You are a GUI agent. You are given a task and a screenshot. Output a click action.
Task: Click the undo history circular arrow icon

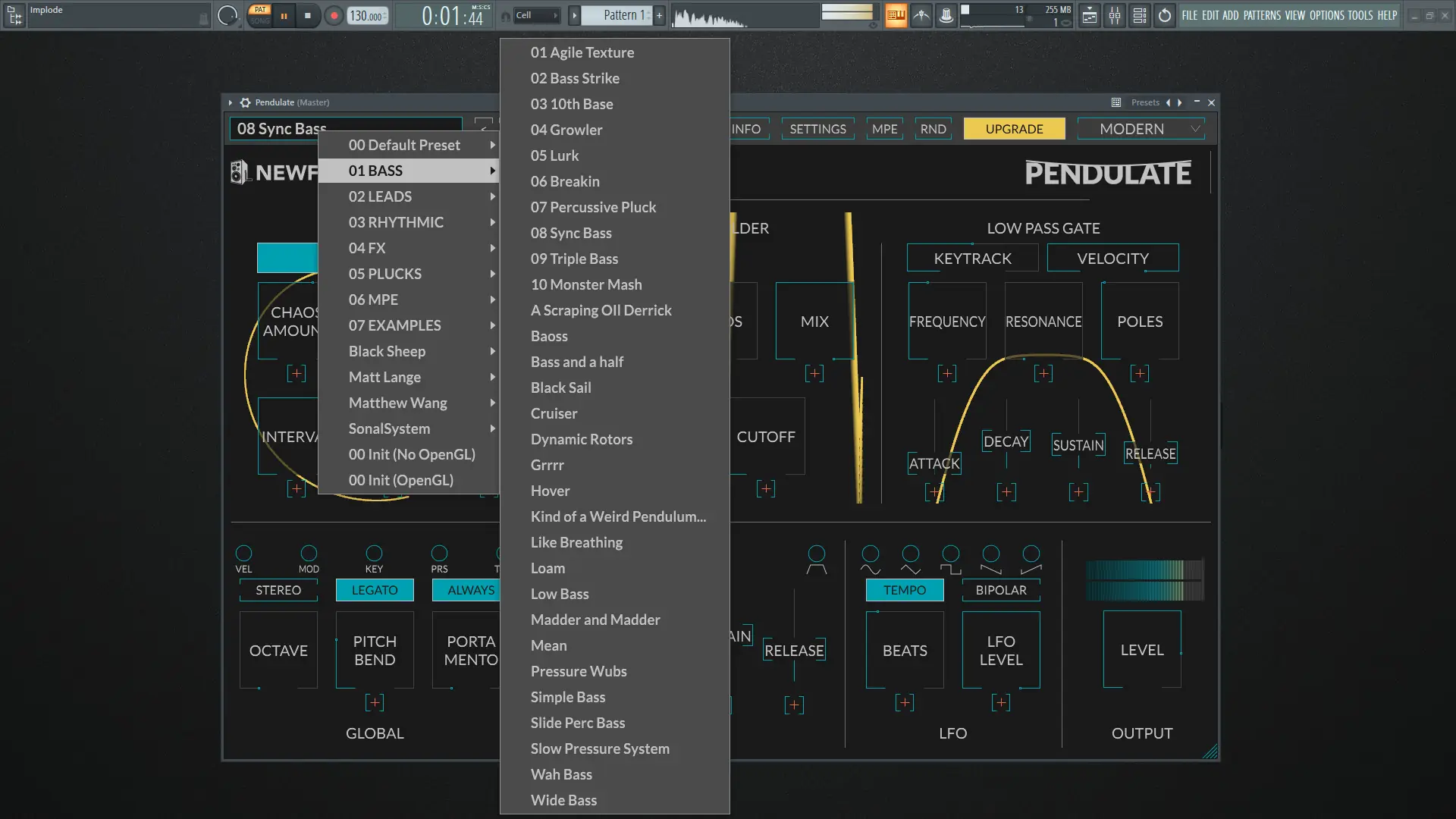click(x=1165, y=15)
